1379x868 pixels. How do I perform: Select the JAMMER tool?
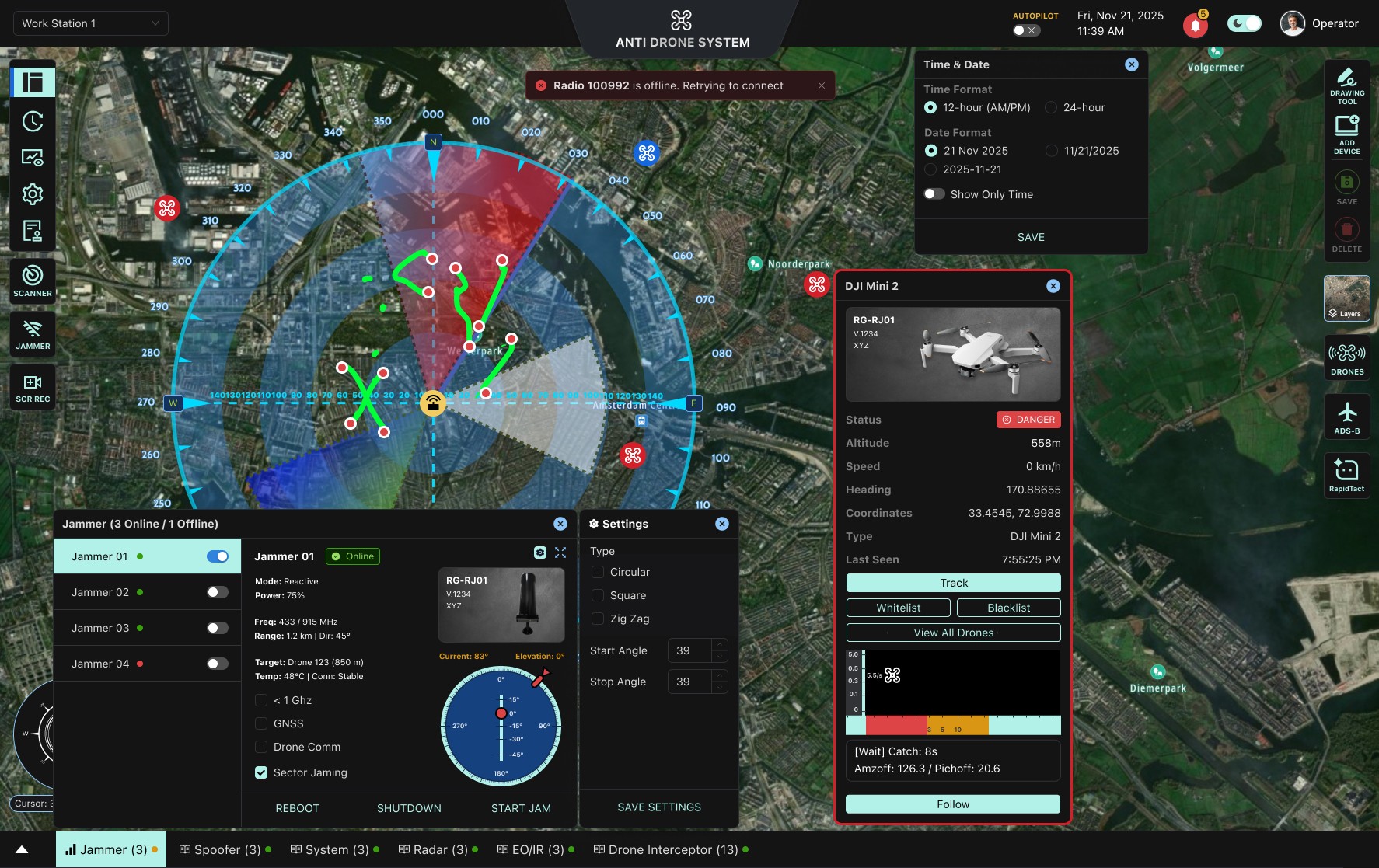[33, 334]
